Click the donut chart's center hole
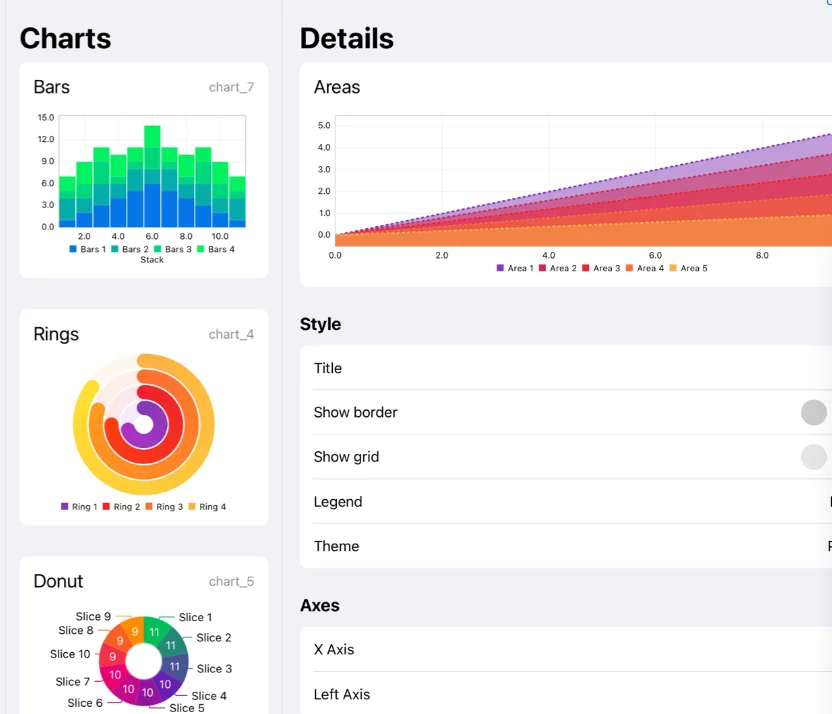Screen dimensions: 832x714 [x=144, y=660]
